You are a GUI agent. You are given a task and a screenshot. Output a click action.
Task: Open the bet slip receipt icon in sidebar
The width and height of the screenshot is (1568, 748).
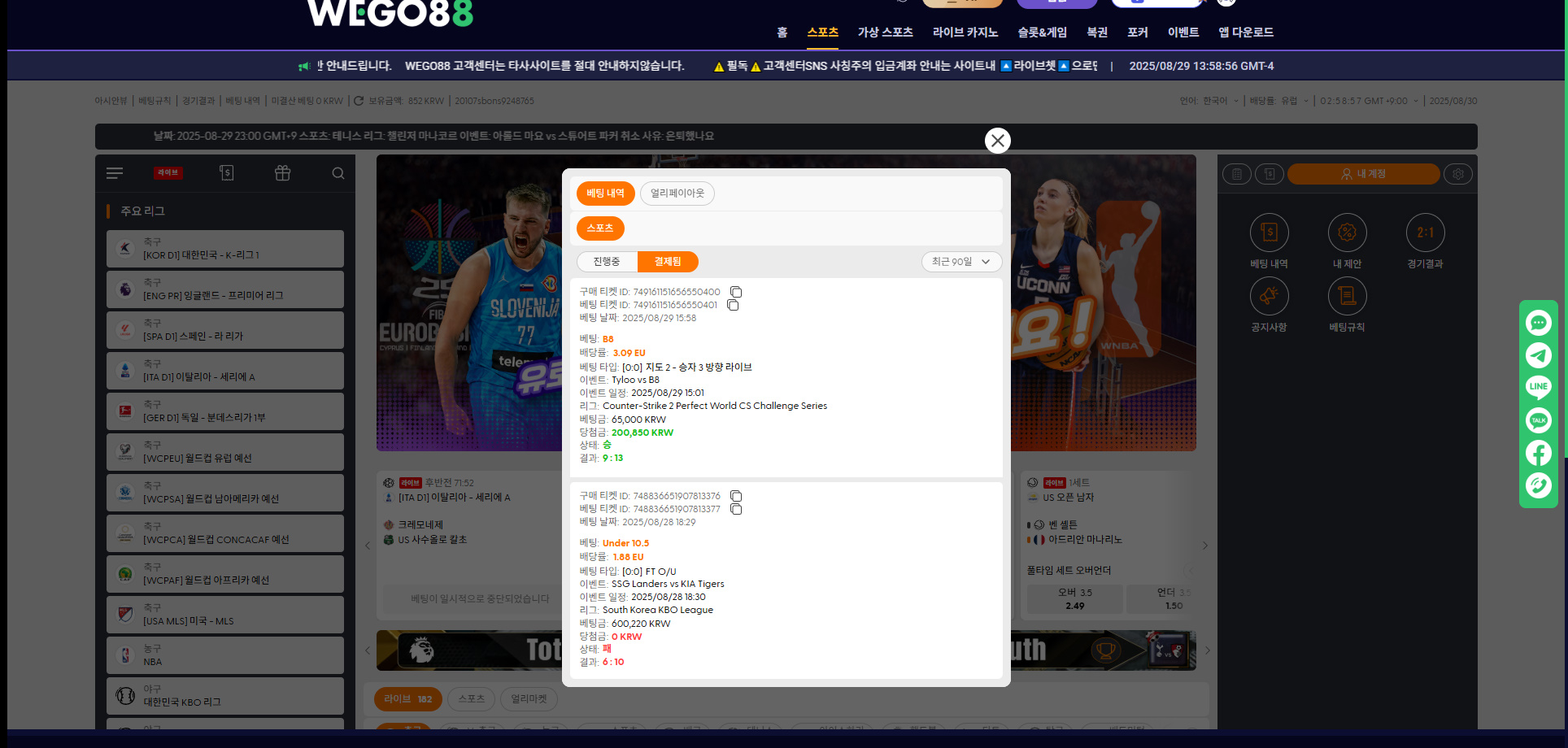coord(227,173)
